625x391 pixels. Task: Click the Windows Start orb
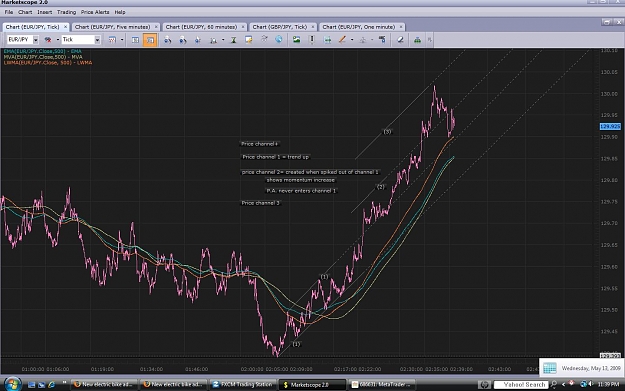pyautogui.click(x=12, y=384)
